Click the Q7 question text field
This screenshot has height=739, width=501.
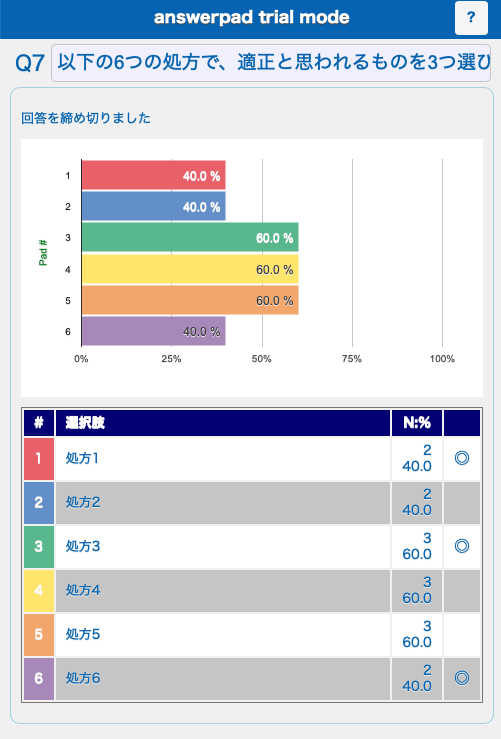[x=271, y=63]
